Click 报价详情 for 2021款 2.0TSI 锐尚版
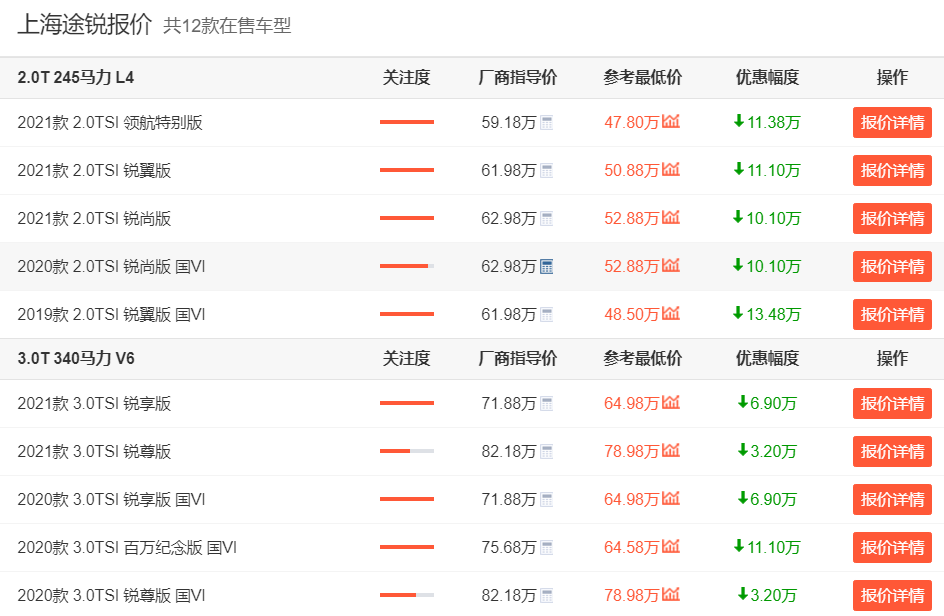The image size is (944, 616). [x=892, y=218]
